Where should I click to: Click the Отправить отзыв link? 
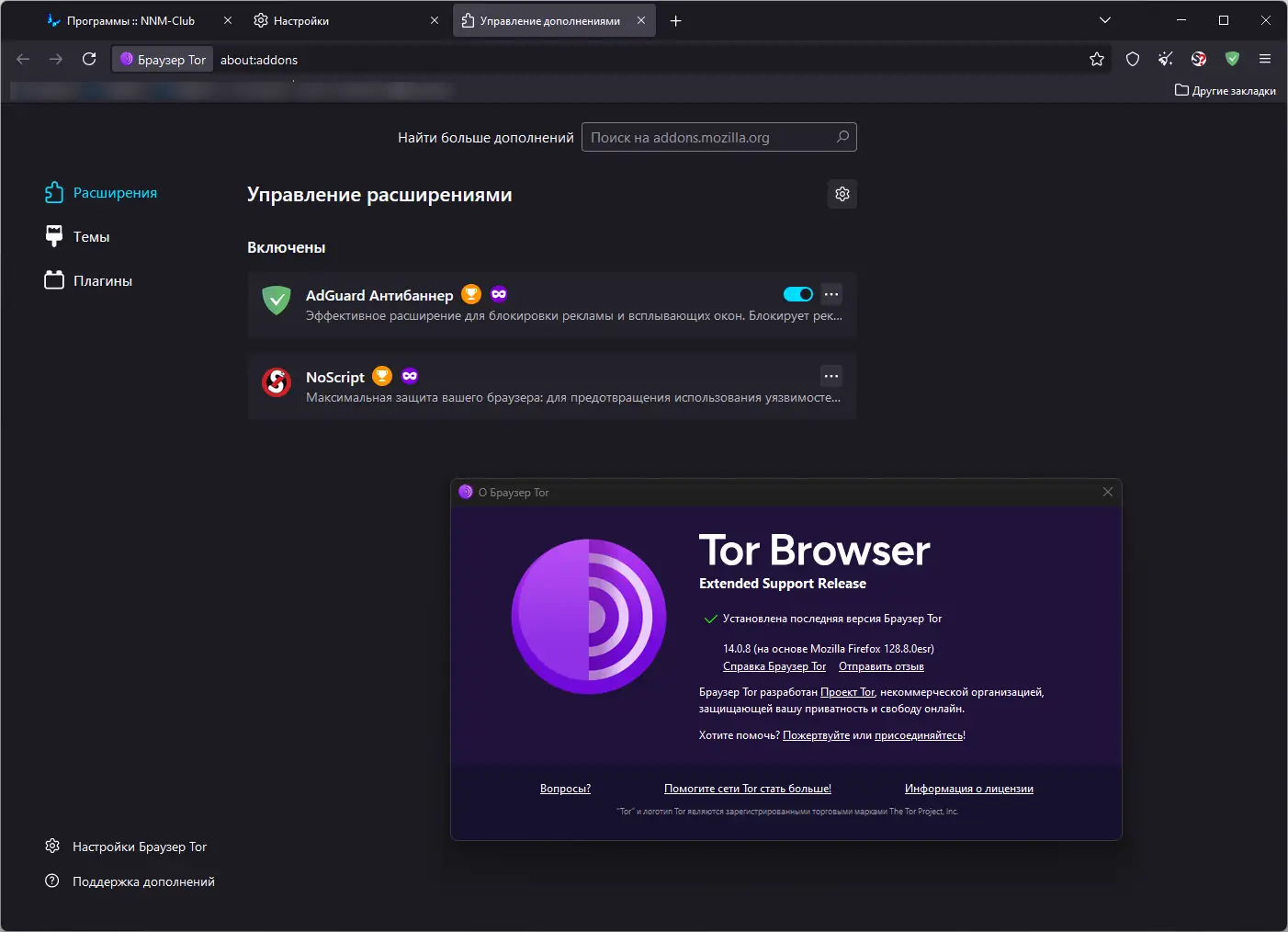[881, 666]
